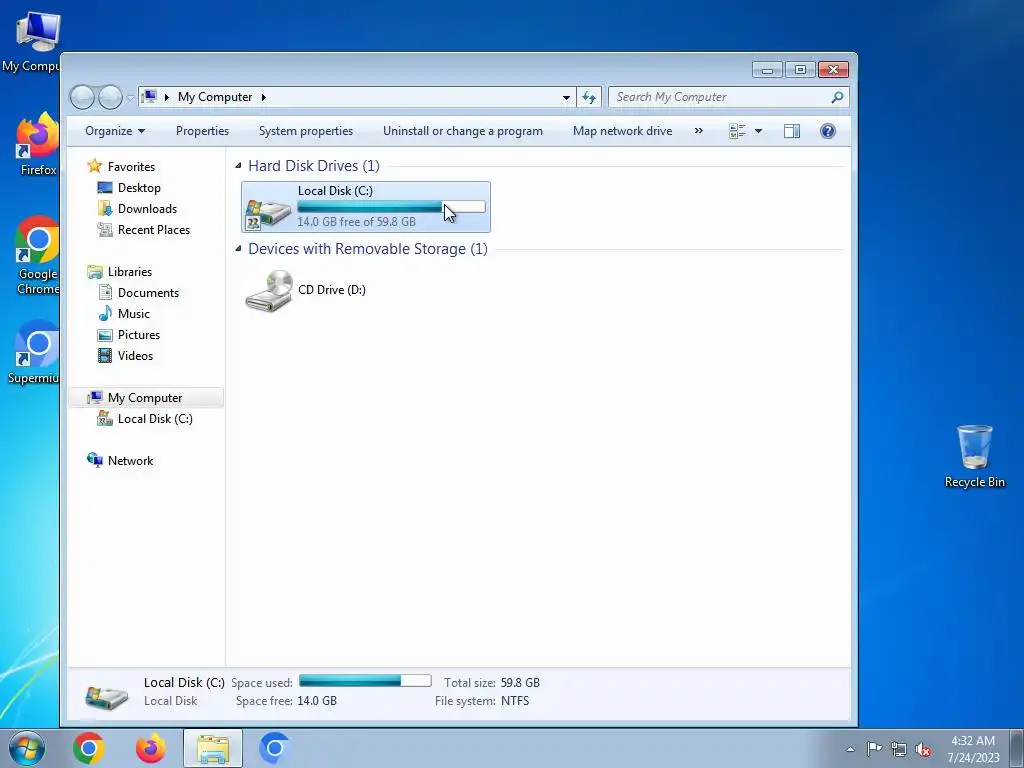Open Firefox shortcut on the desktop
The width and height of the screenshot is (1024, 768).
(x=37, y=145)
